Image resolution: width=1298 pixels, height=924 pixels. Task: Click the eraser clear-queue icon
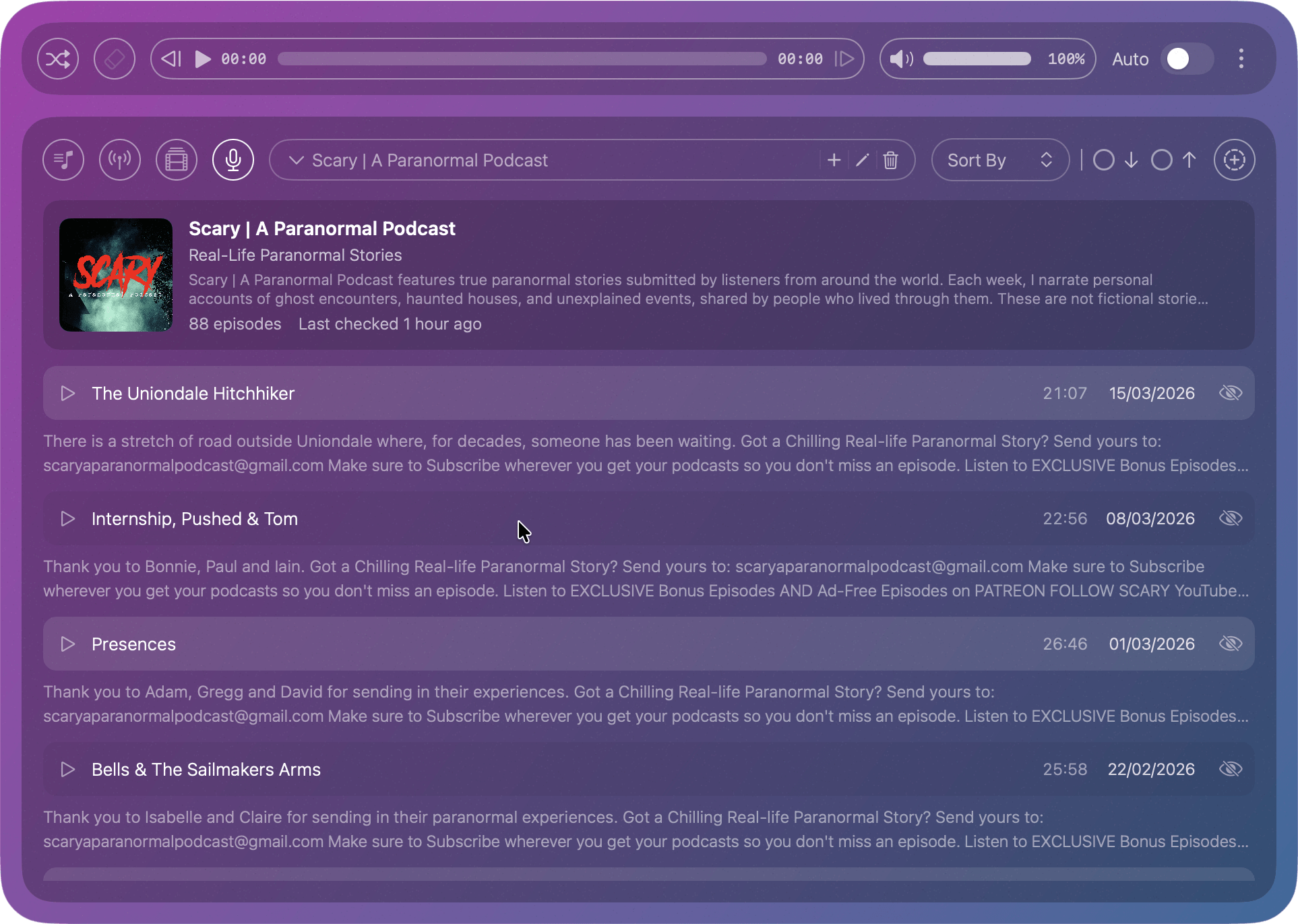(x=115, y=59)
